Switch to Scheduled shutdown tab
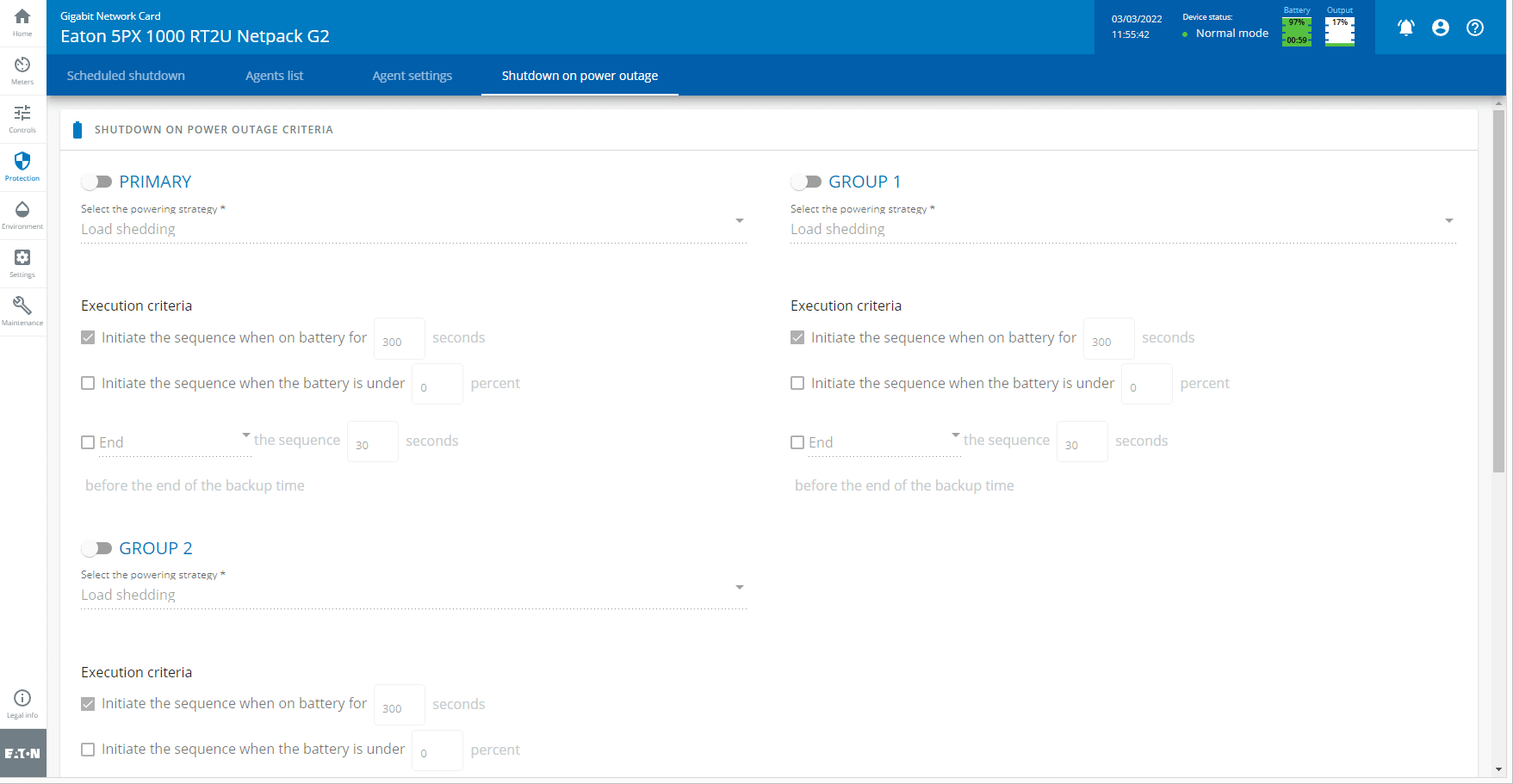Image resolution: width=1513 pixels, height=784 pixels. point(126,76)
